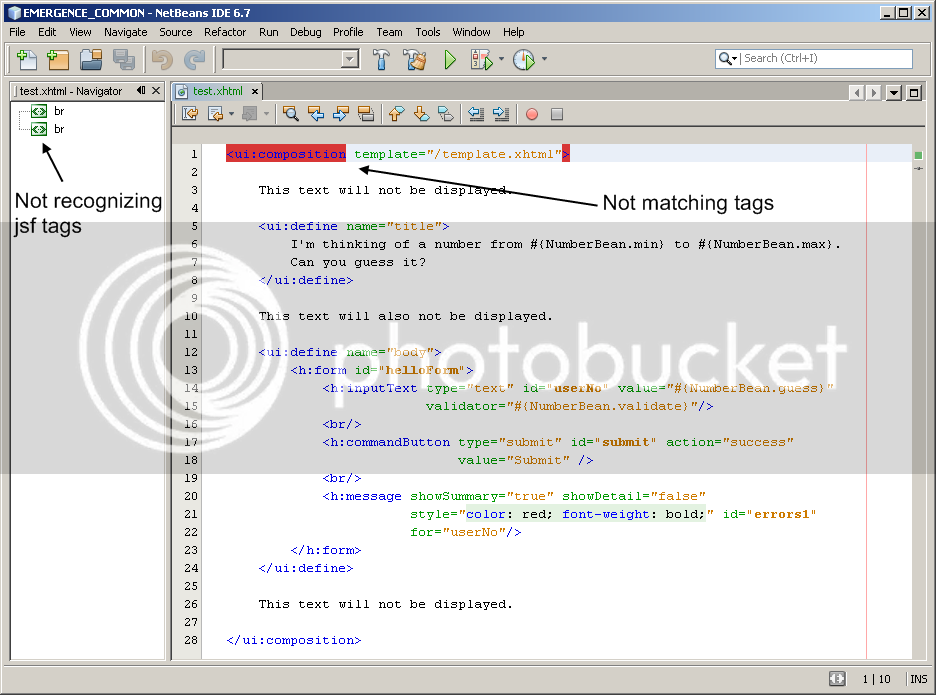Open the Profile menu
This screenshot has height=695, width=936.
348,32
